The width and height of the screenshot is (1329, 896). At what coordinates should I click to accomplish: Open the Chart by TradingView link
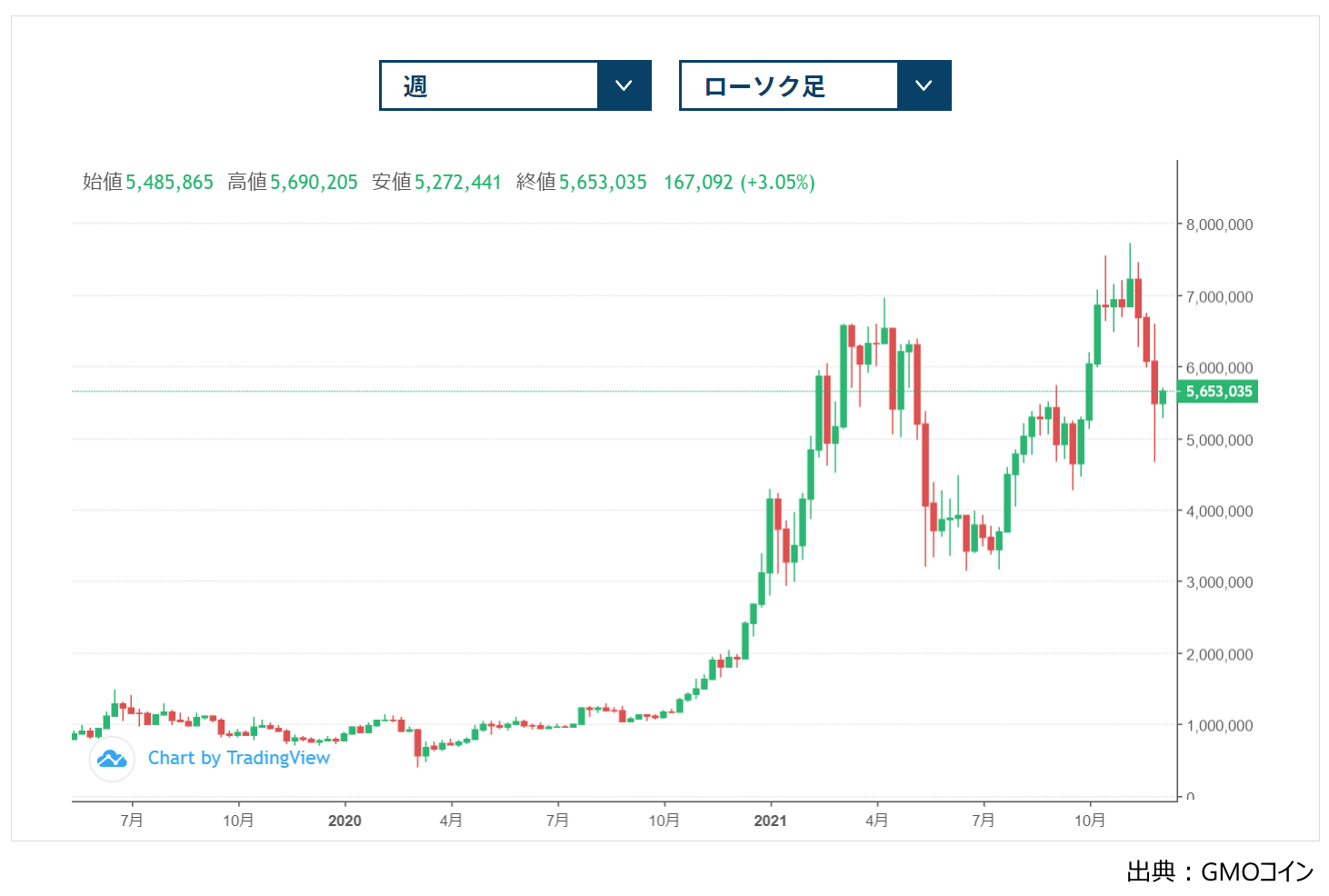pos(239,758)
